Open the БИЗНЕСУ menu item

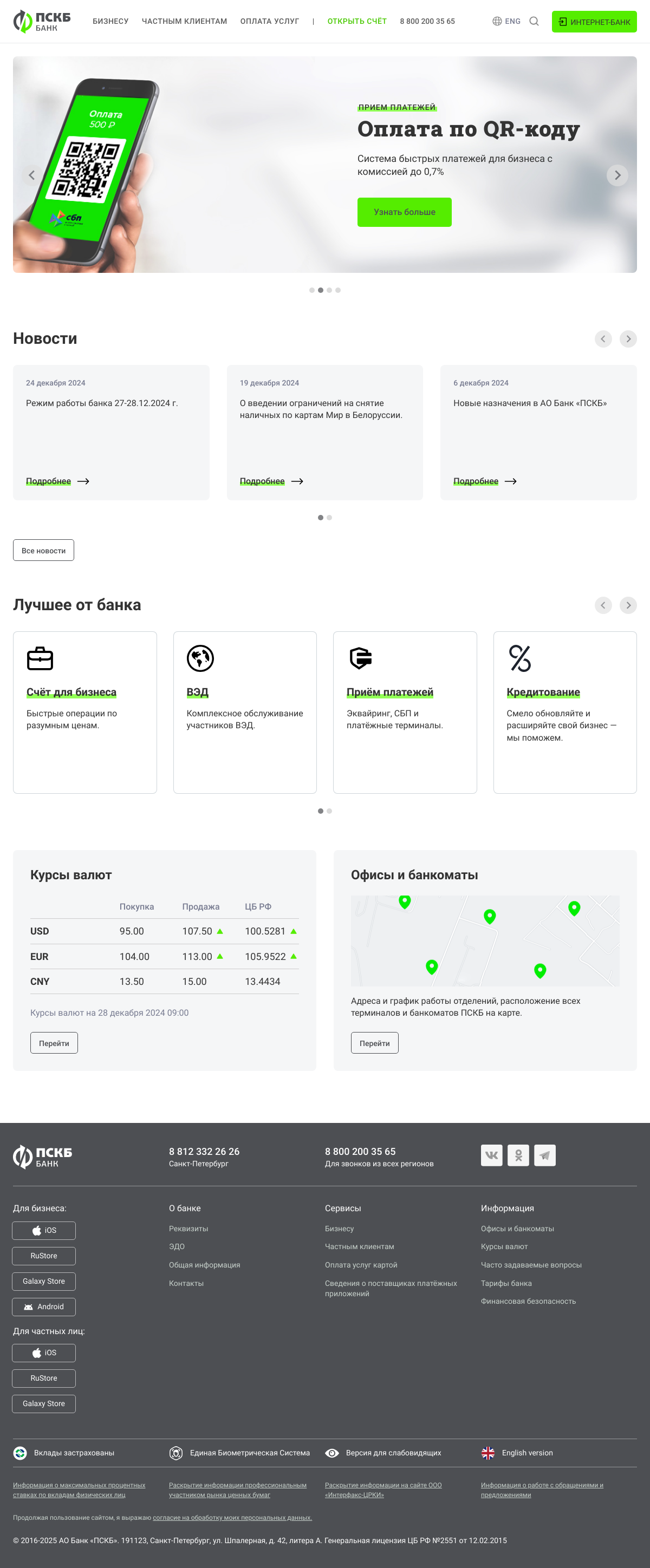pyautogui.click(x=110, y=21)
